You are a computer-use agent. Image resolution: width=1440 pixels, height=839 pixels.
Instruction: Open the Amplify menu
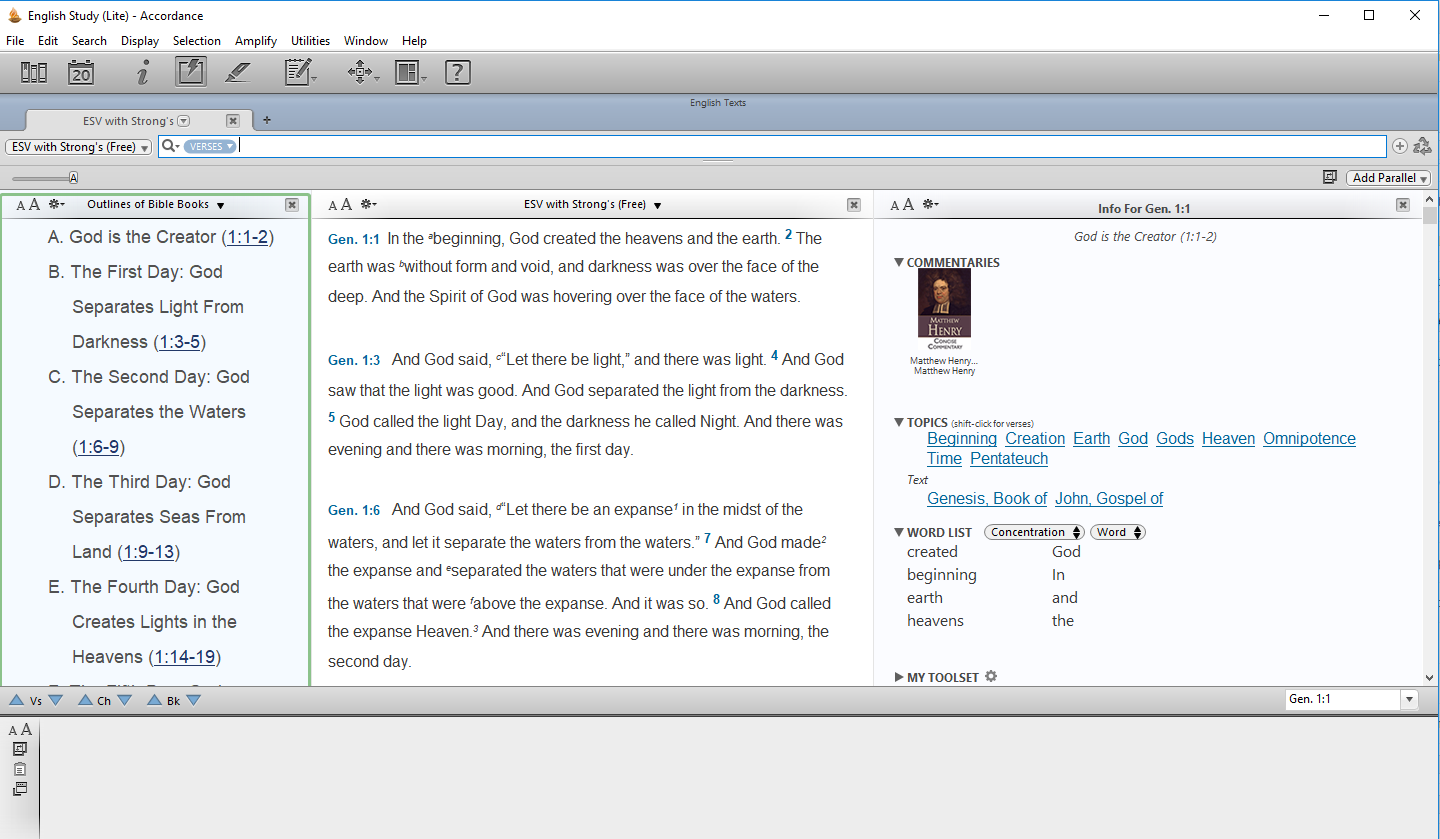(x=256, y=41)
